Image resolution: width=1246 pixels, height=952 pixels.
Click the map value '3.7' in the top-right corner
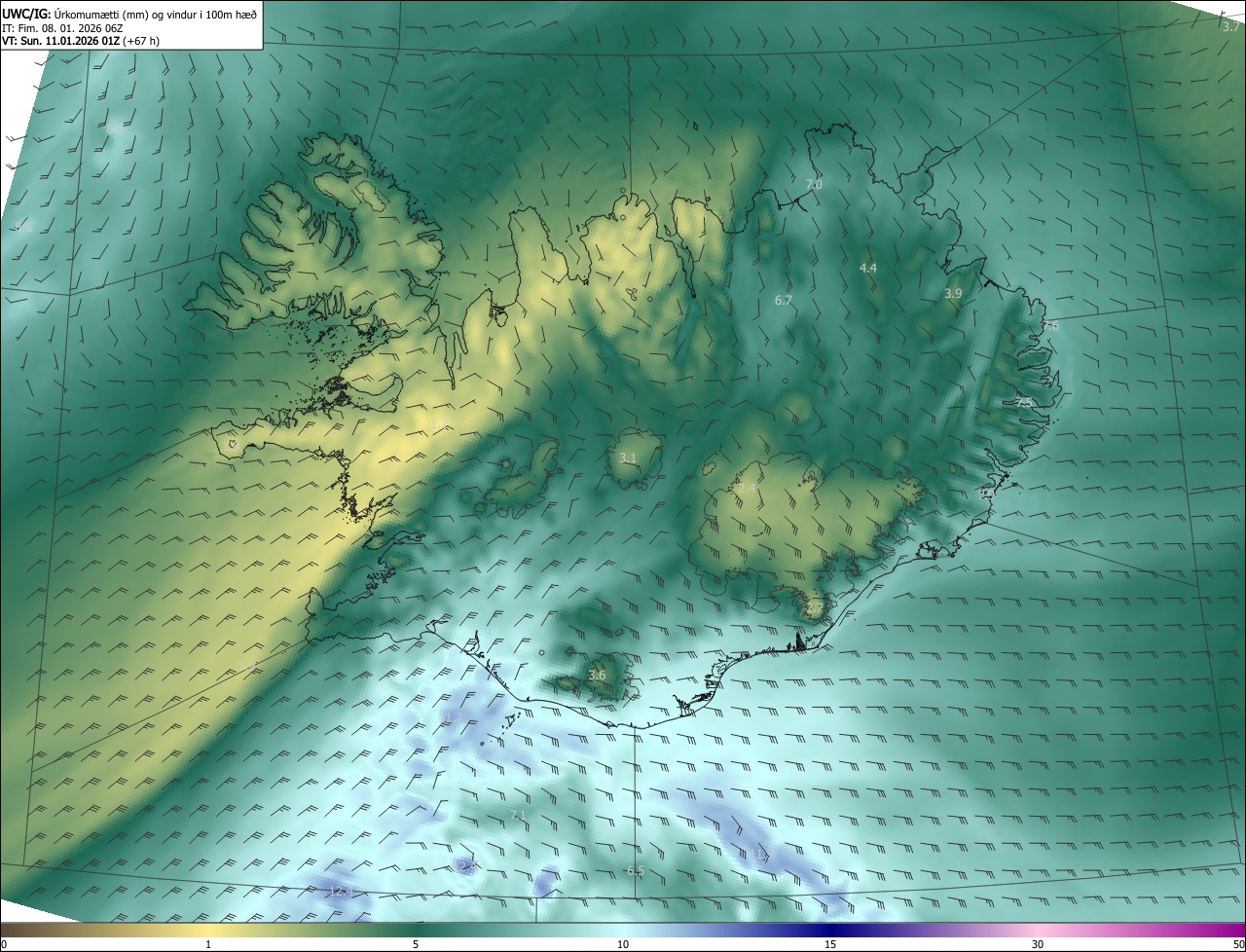(1230, 27)
